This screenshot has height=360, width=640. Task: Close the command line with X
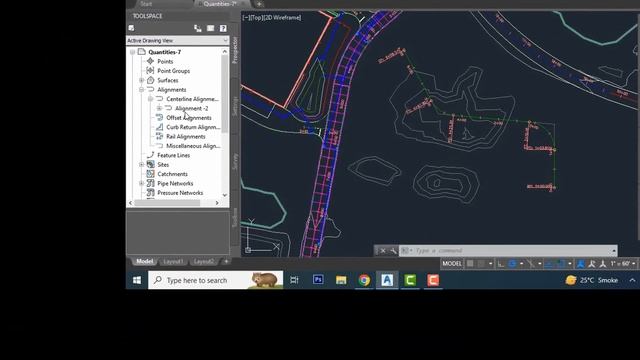pos(383,251)
